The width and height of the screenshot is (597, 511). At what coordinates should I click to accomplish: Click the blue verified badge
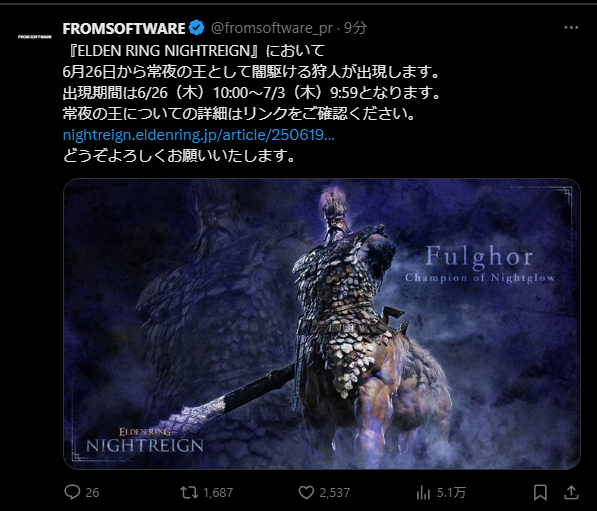[x=196, y=28]
